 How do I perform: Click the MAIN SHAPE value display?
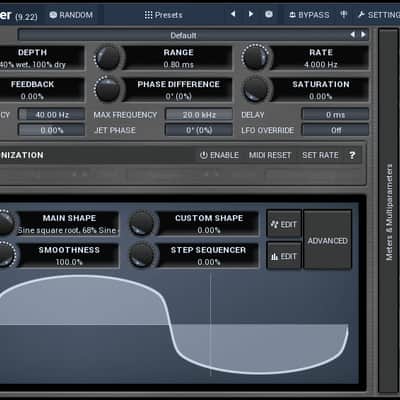tap(67, 230)
